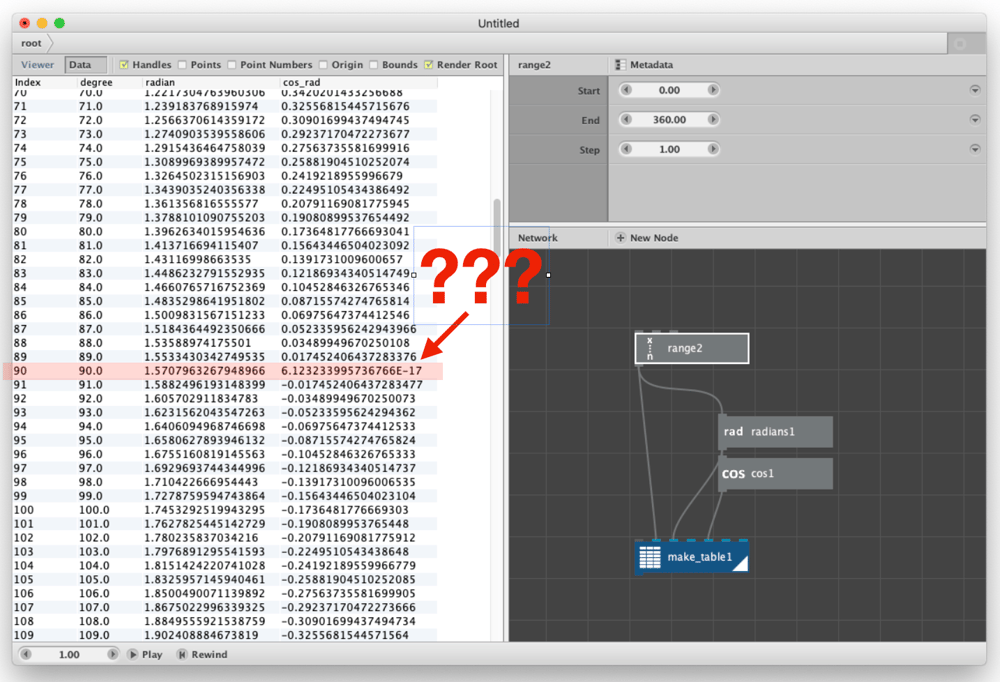
Task: Decrease the Step value with left arrow
Action: [x=626, y=149]
